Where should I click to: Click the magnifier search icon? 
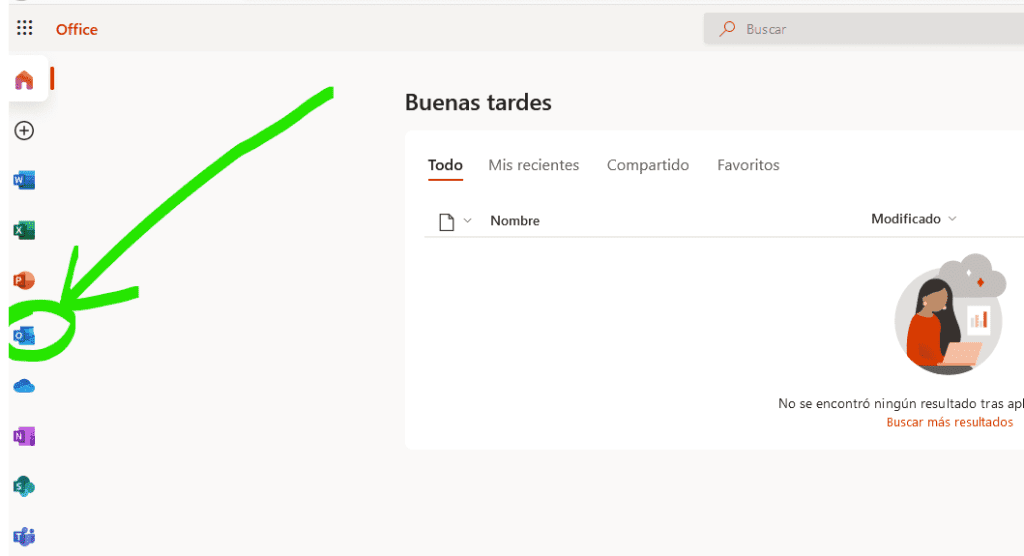[727, 29]
